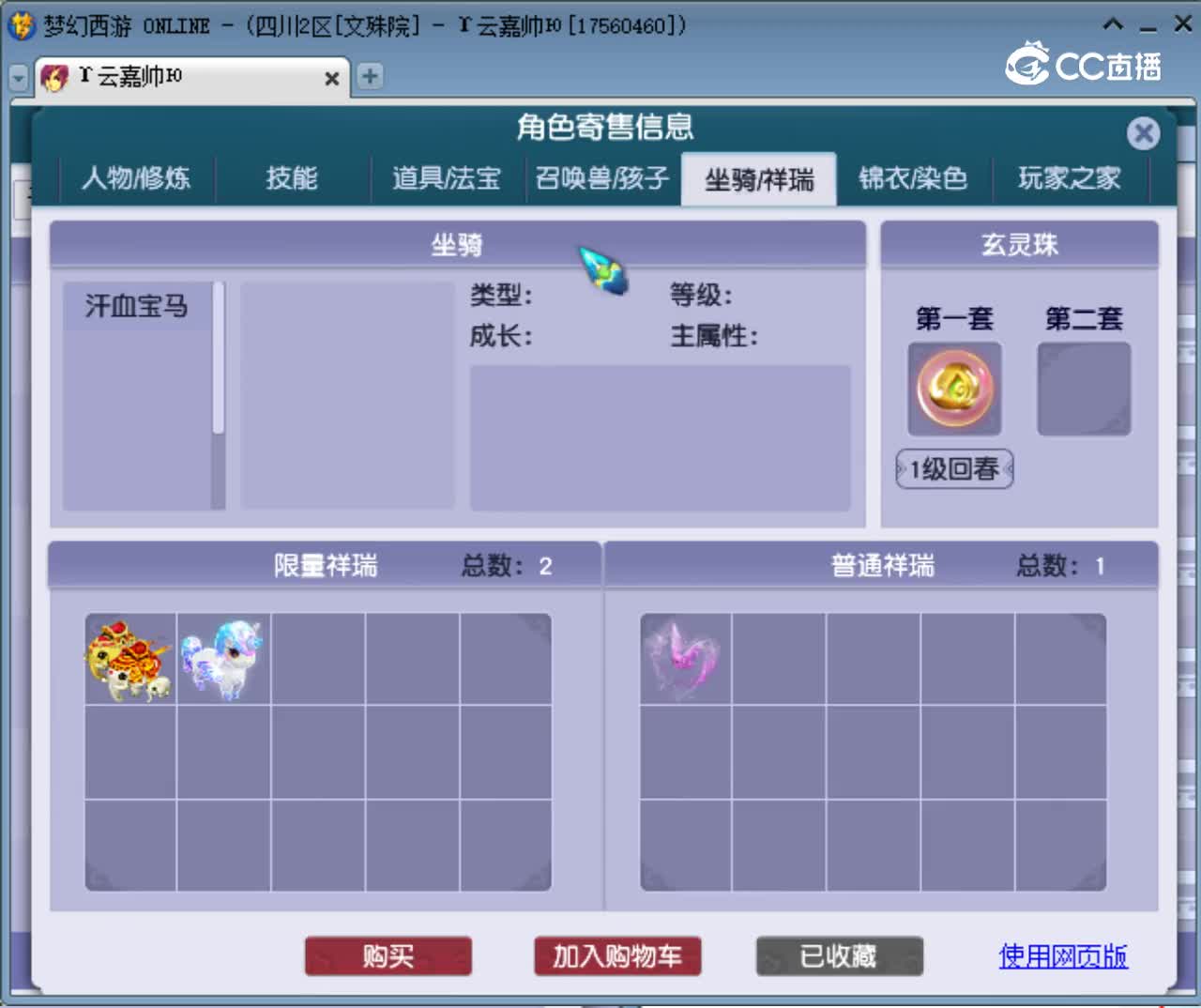1201x1008 pixels.
Task: Open the 使用网页版 link
Action: pos(1063,956)
